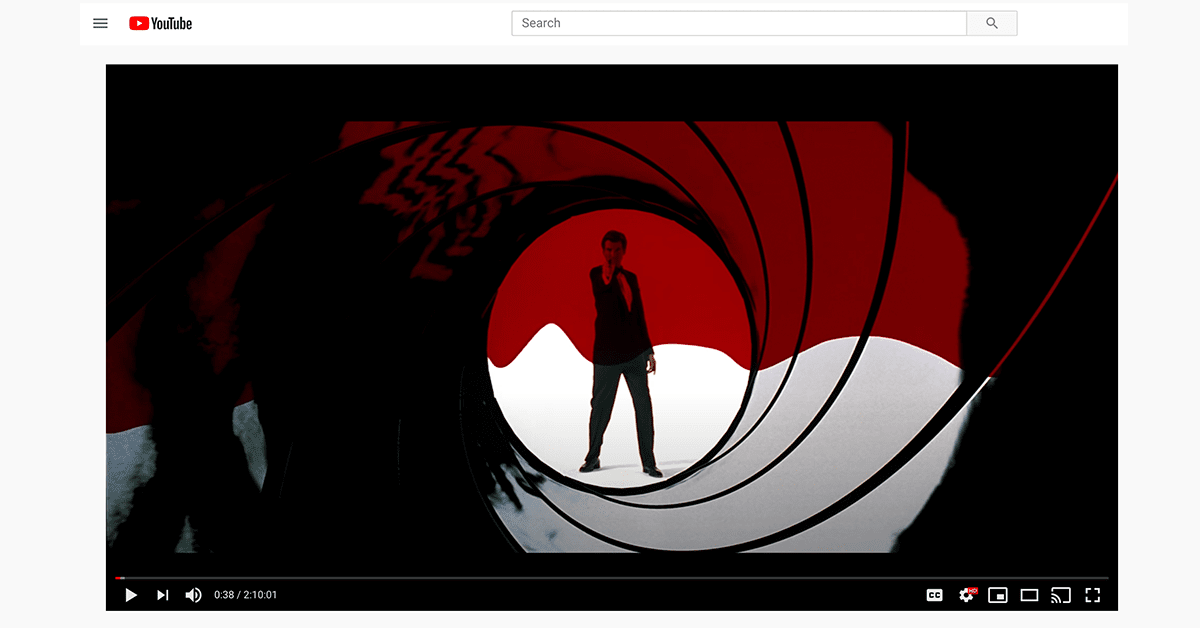This screenshot has height=628, width=1200.
Task: Cast video with Play on TV icon
Action: click(1061, 595)
